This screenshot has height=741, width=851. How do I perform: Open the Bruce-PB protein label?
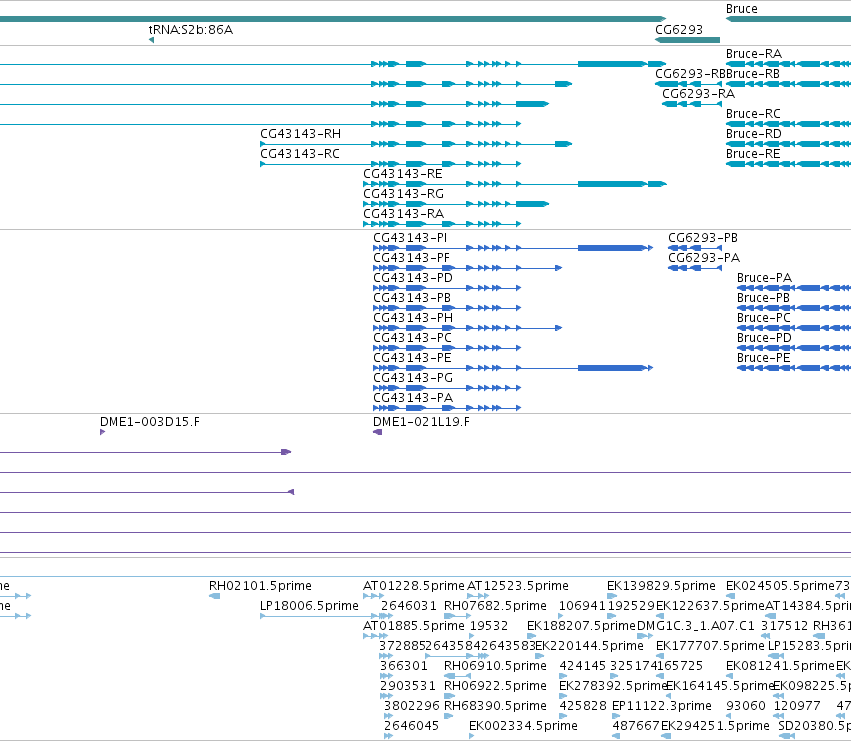(x=764, y=299)
